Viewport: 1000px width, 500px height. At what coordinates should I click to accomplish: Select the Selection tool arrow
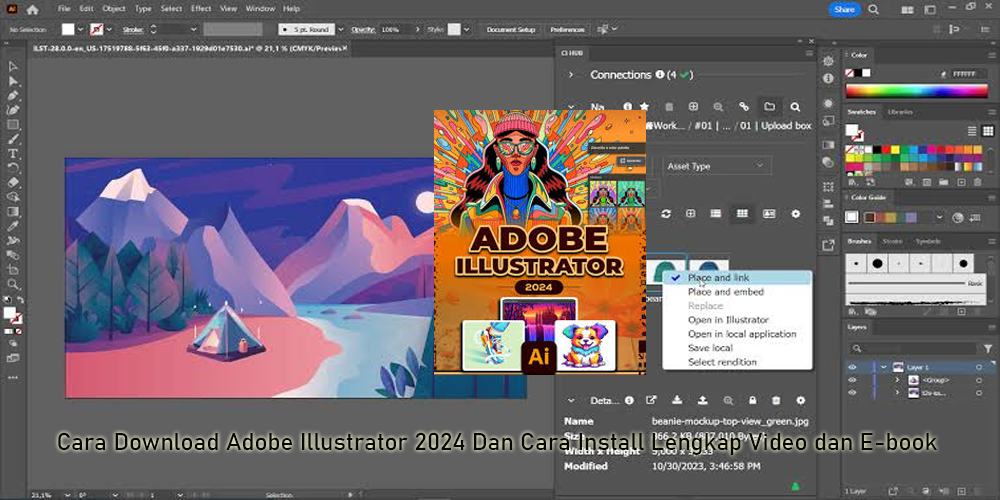click(x=13, y=66)
